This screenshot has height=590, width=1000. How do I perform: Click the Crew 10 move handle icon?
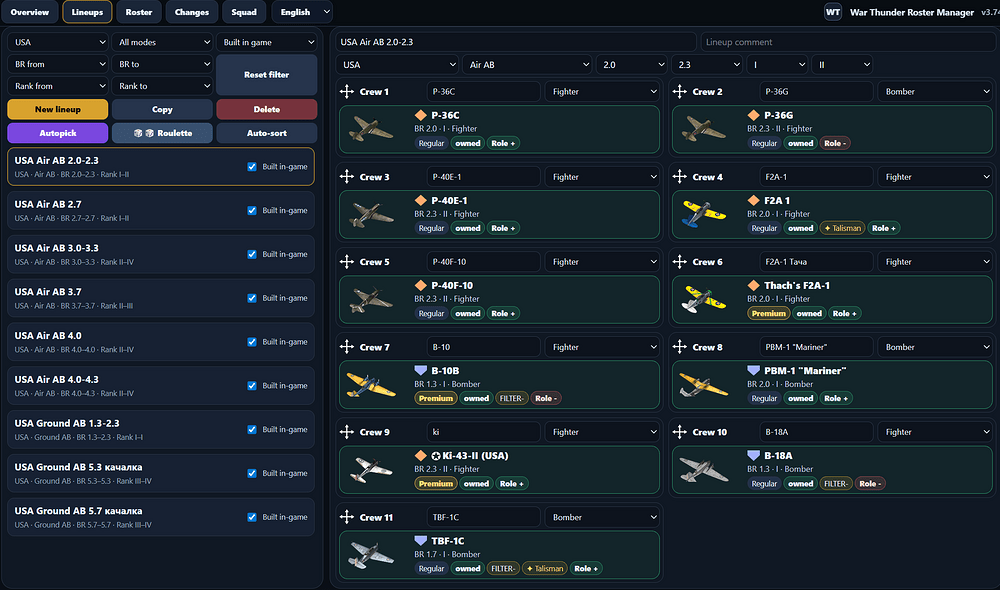(680, 432)
